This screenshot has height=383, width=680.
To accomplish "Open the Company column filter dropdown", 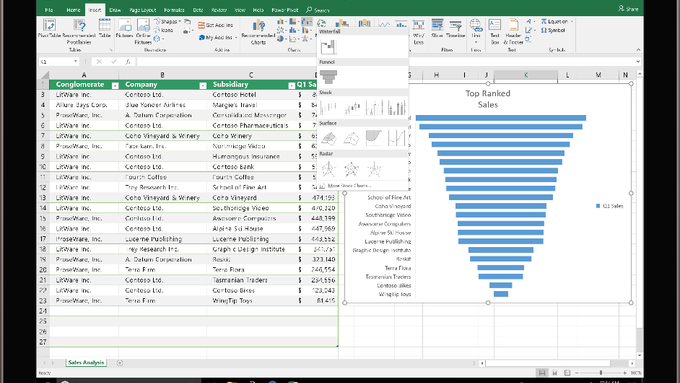I will (x=203, y=85).
